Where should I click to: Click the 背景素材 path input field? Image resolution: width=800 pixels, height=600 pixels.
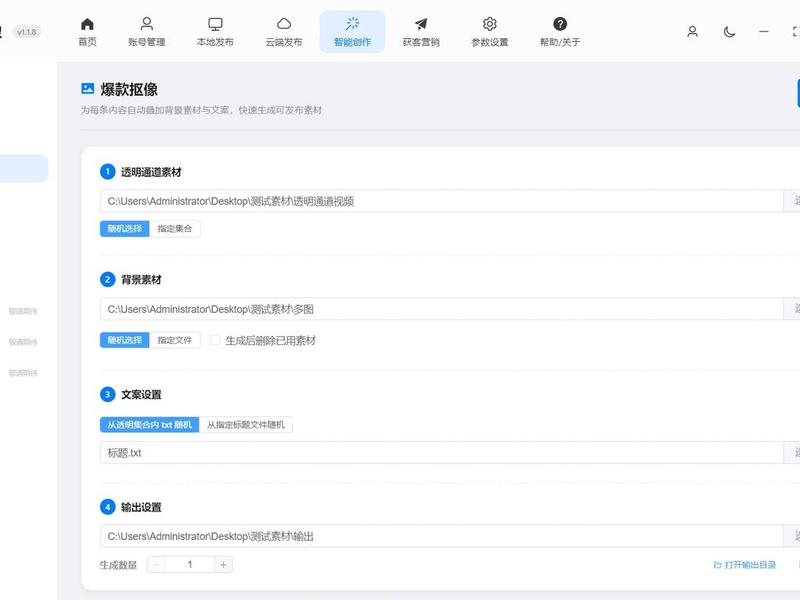coord(441,309)
